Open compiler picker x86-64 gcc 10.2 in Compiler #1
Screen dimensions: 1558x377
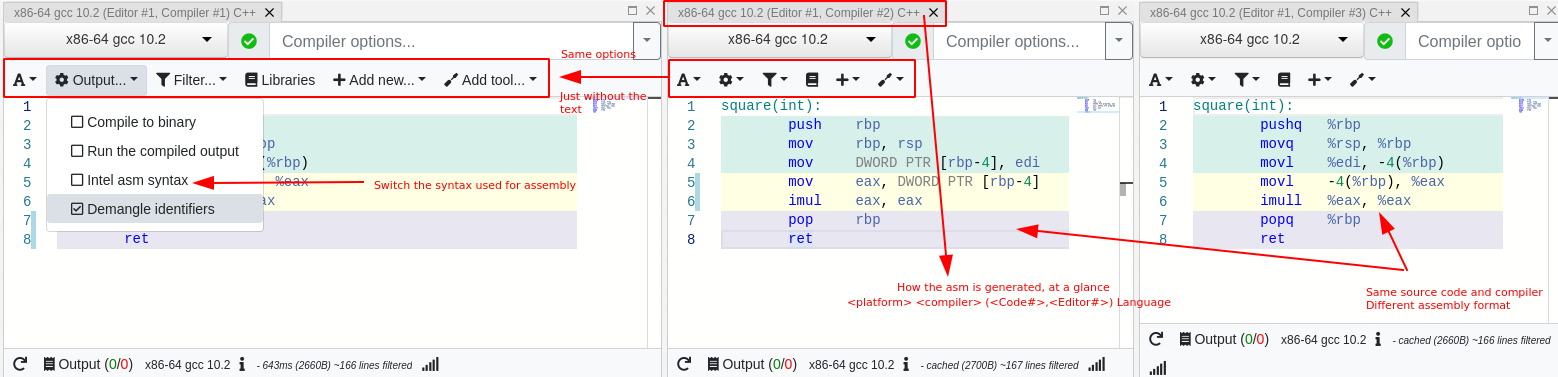[x=116, y=40]
